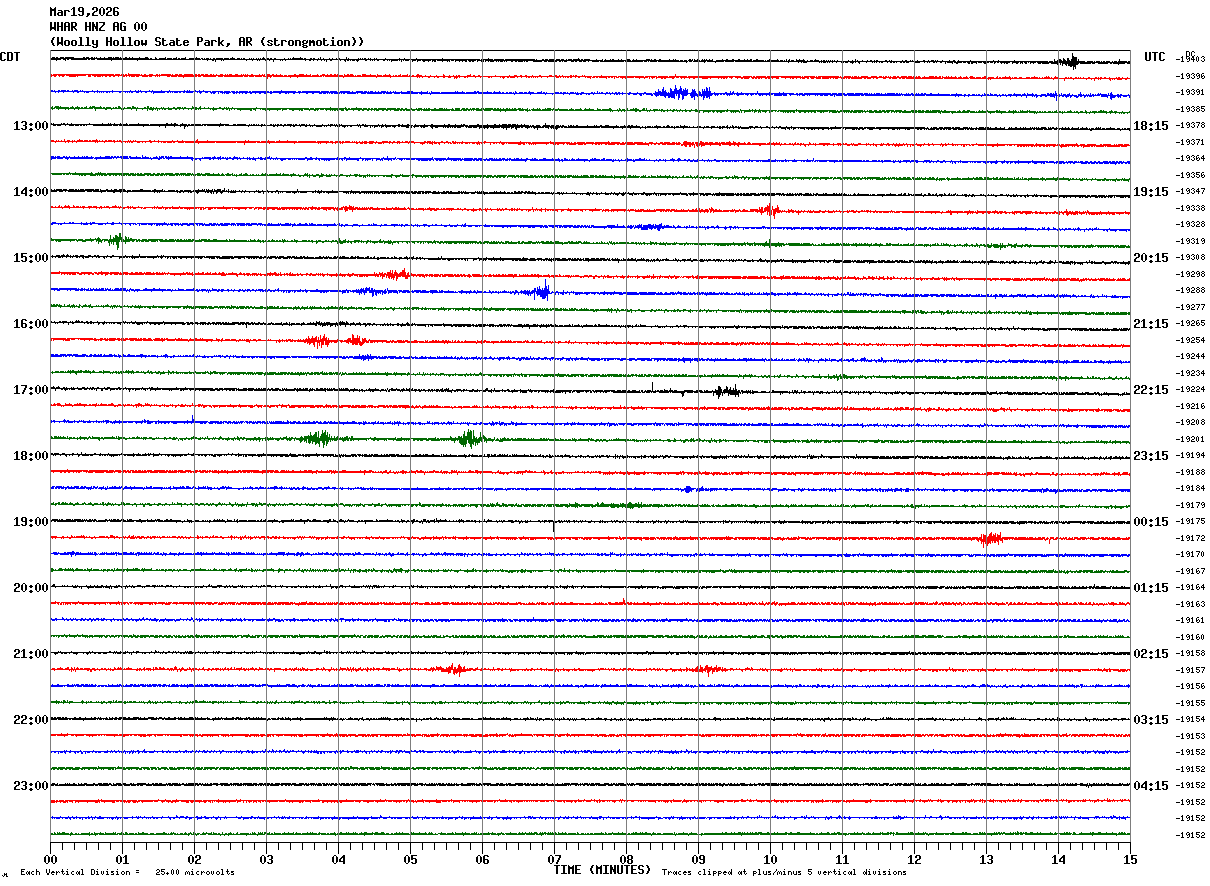
Task: Click the DC offset value -19224
Action: click(x=1190, y=389)
